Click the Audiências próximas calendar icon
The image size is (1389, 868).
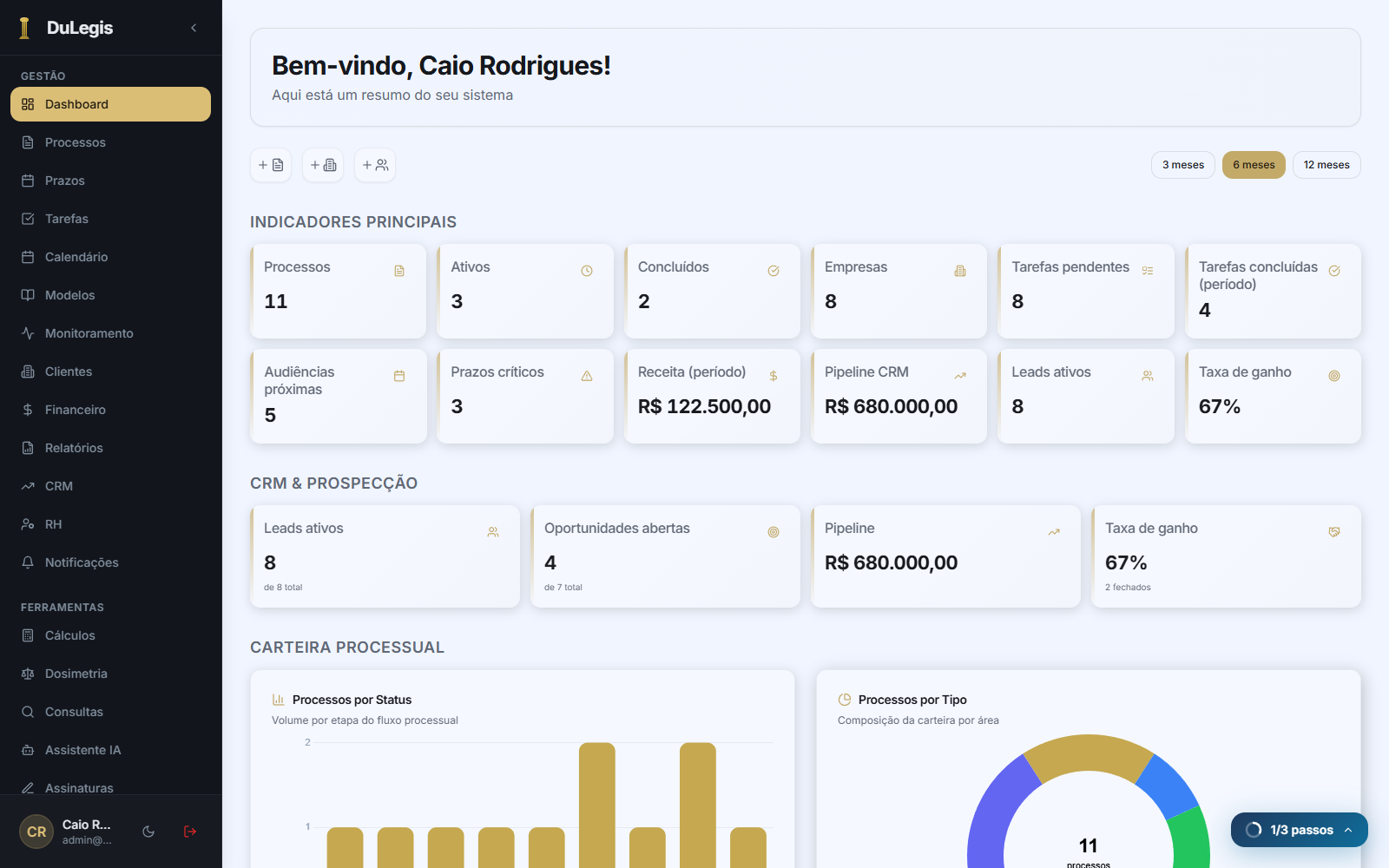coord(399,376)
